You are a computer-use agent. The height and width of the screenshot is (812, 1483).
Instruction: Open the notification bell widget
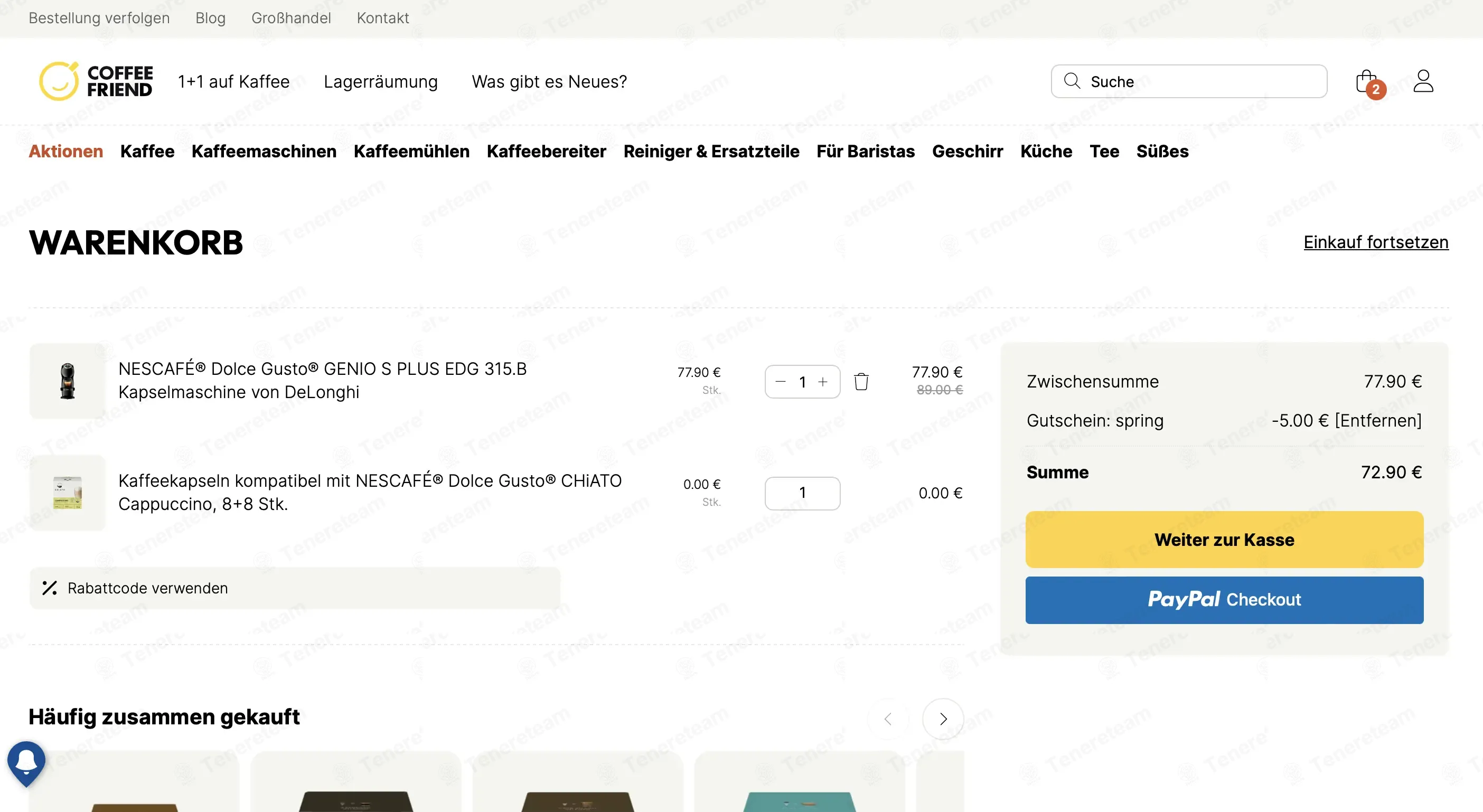click(x=26, y=762)
